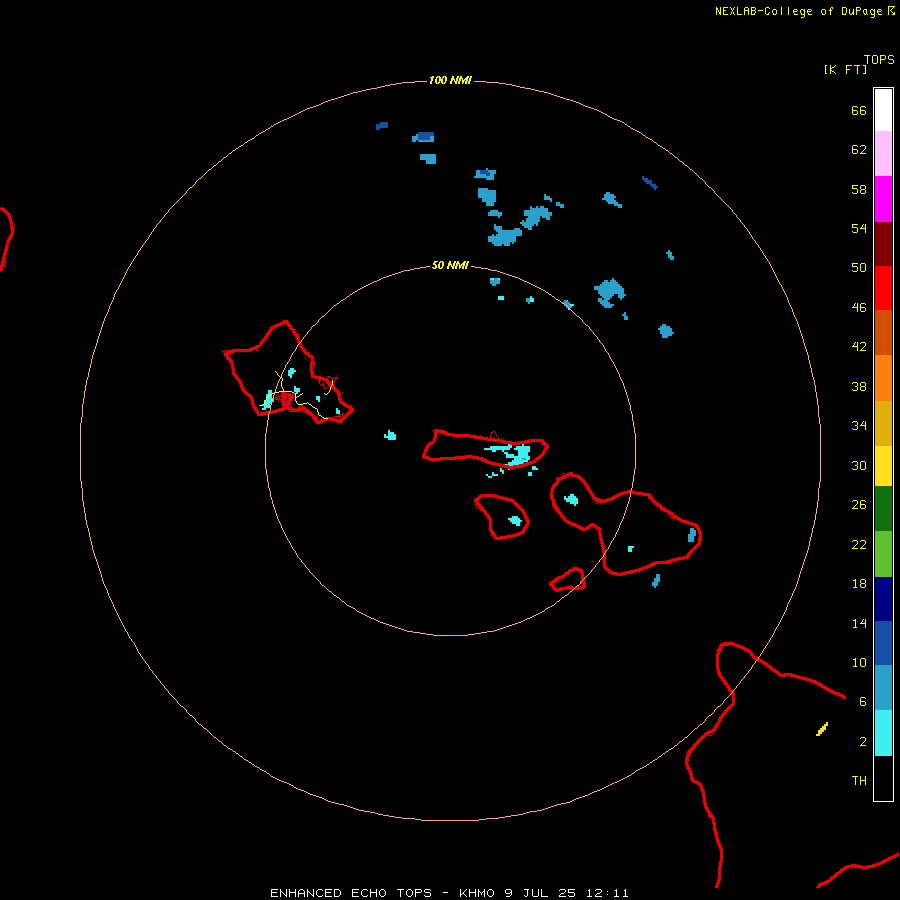Click the black TH threshold swatch
Viewport: 900px width, 900px height.
click(x=883, y=778)
